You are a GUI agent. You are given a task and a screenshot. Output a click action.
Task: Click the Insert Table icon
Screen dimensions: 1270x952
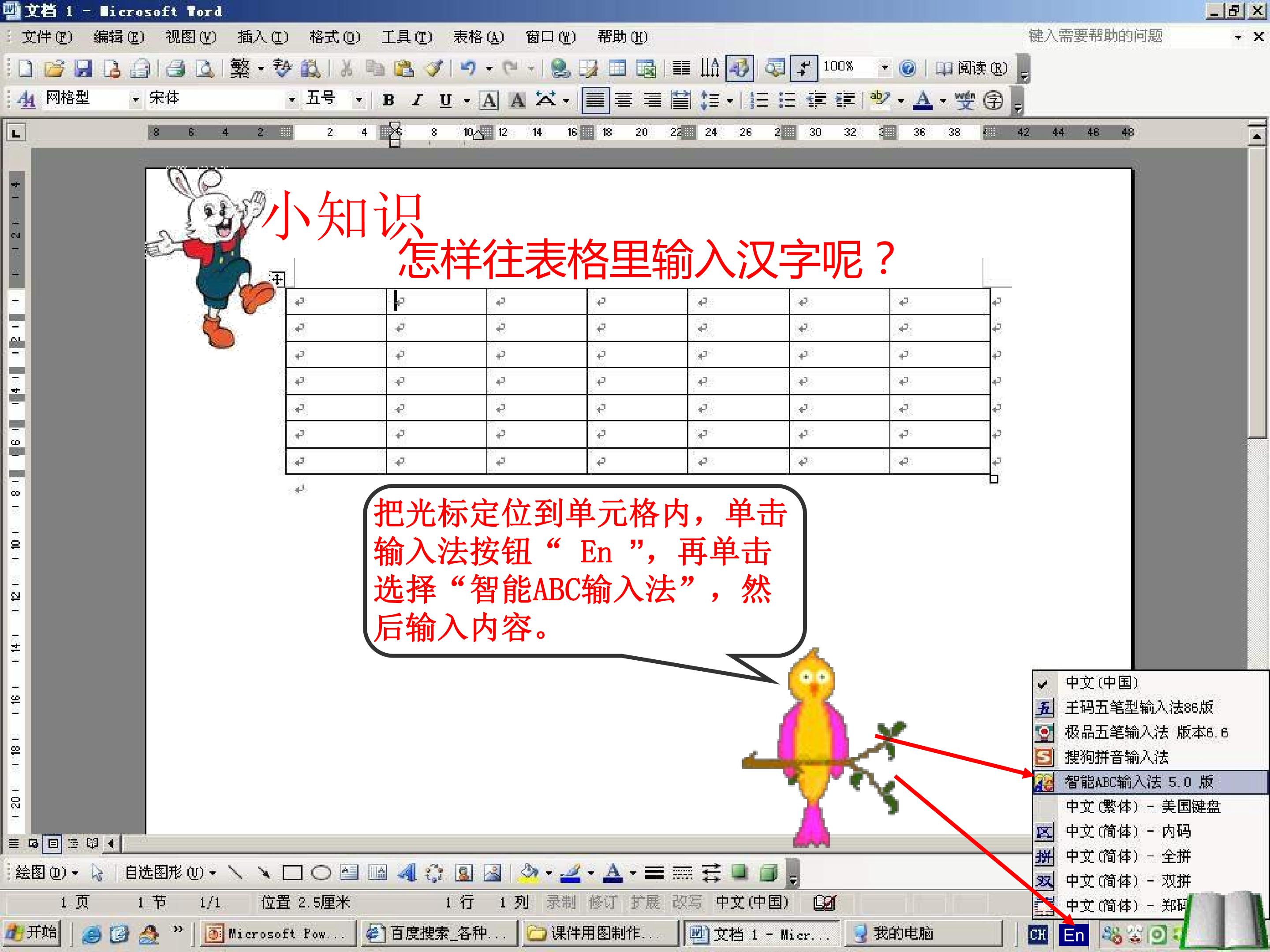pos(618,68)
